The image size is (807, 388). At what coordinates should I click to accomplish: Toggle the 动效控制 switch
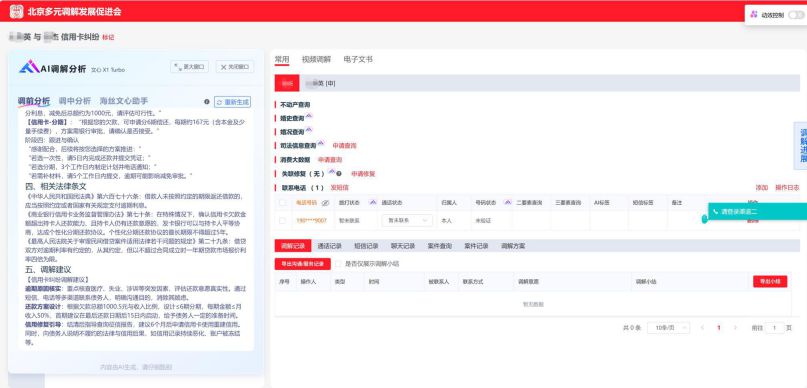[x=795, y=15]
